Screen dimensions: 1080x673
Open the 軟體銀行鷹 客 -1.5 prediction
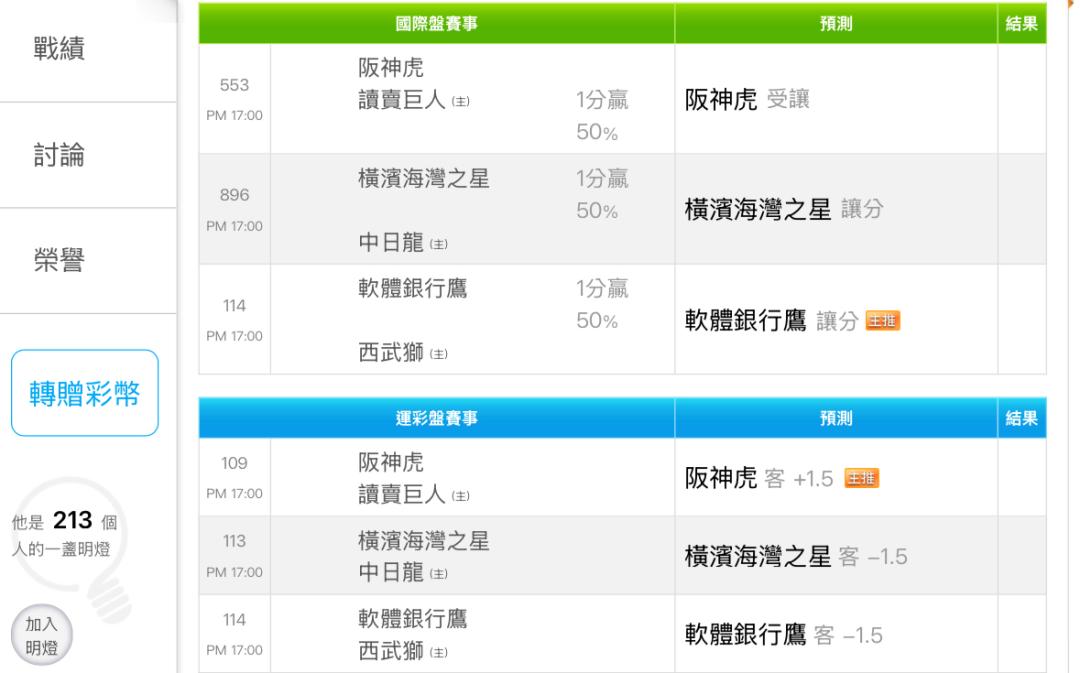click(x=783, y=635)
